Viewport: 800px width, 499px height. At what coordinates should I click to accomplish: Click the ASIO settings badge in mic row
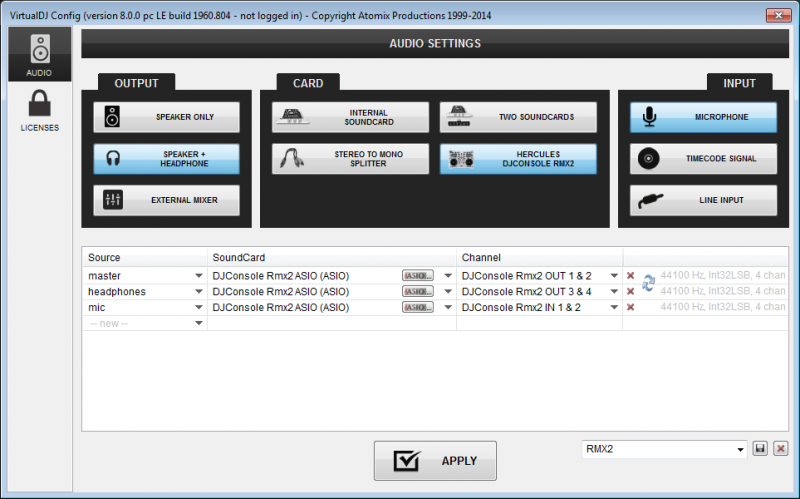(417, 308)
